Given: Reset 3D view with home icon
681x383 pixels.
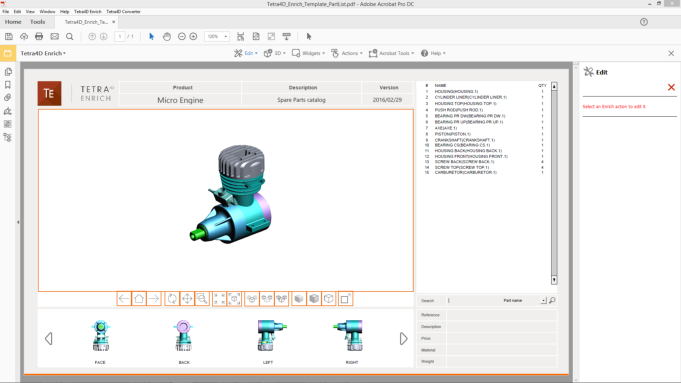Looking at the screenshot, I should point(139,299).
